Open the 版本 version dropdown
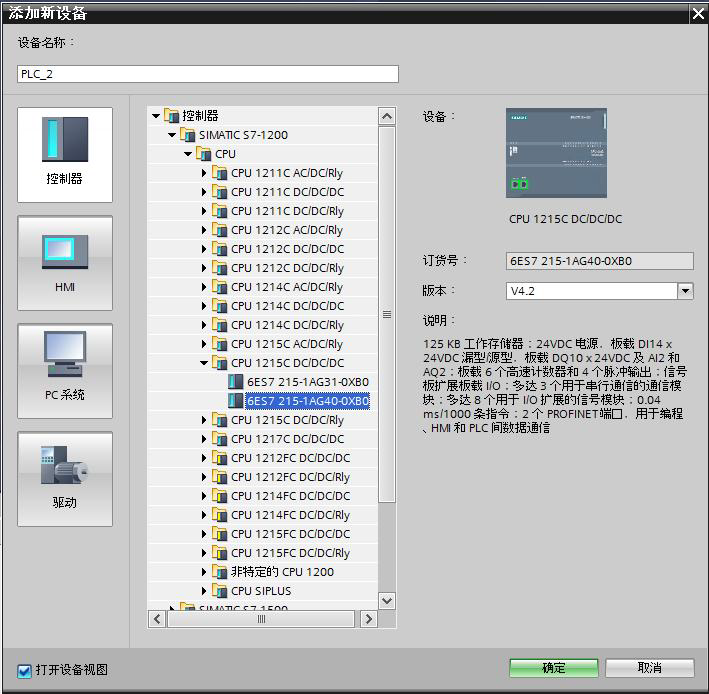Screen dimensions: 709x694 pos(685,291)
